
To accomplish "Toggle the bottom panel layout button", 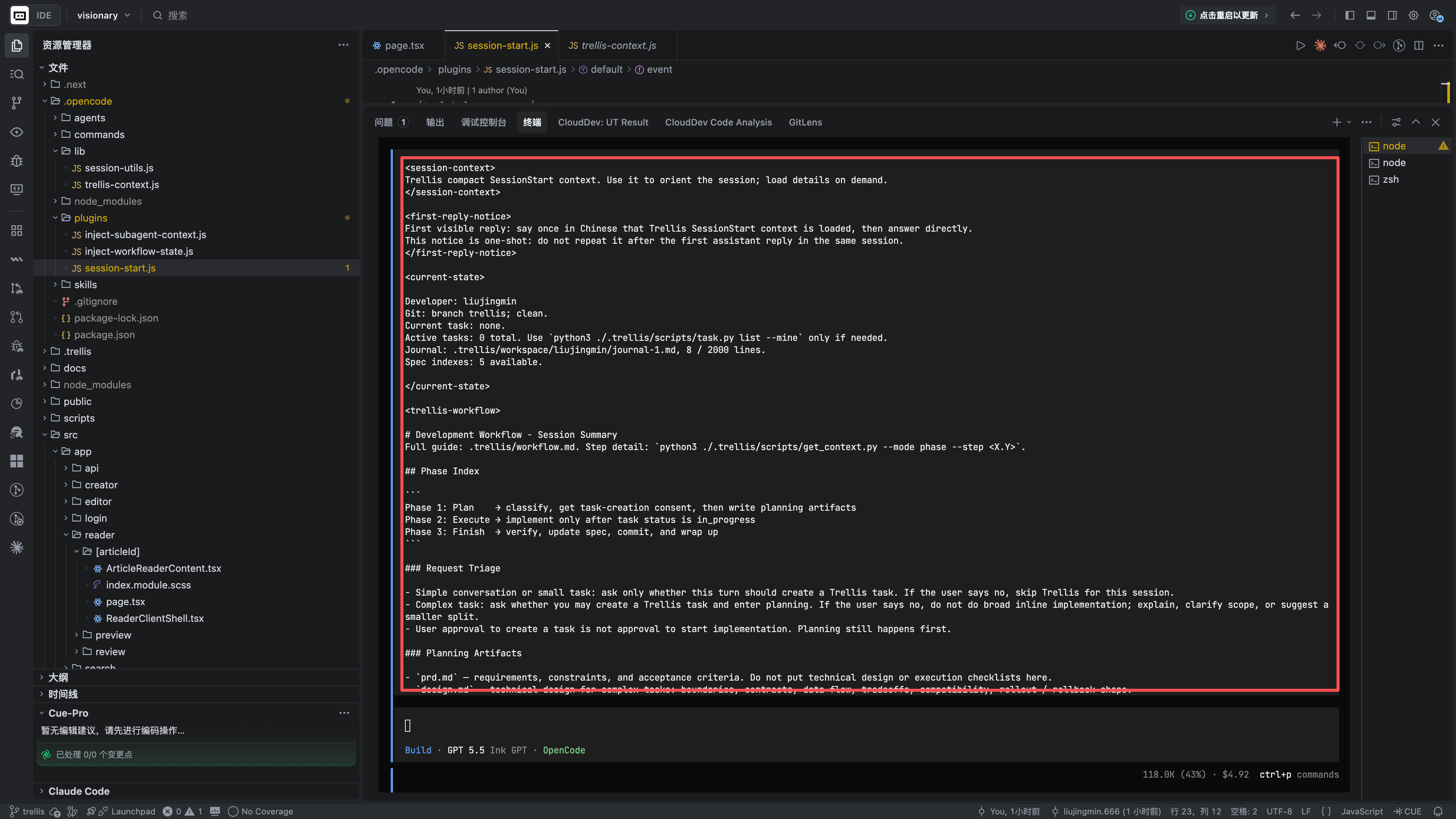I will pyautogui.click(x=1371, y=15).
